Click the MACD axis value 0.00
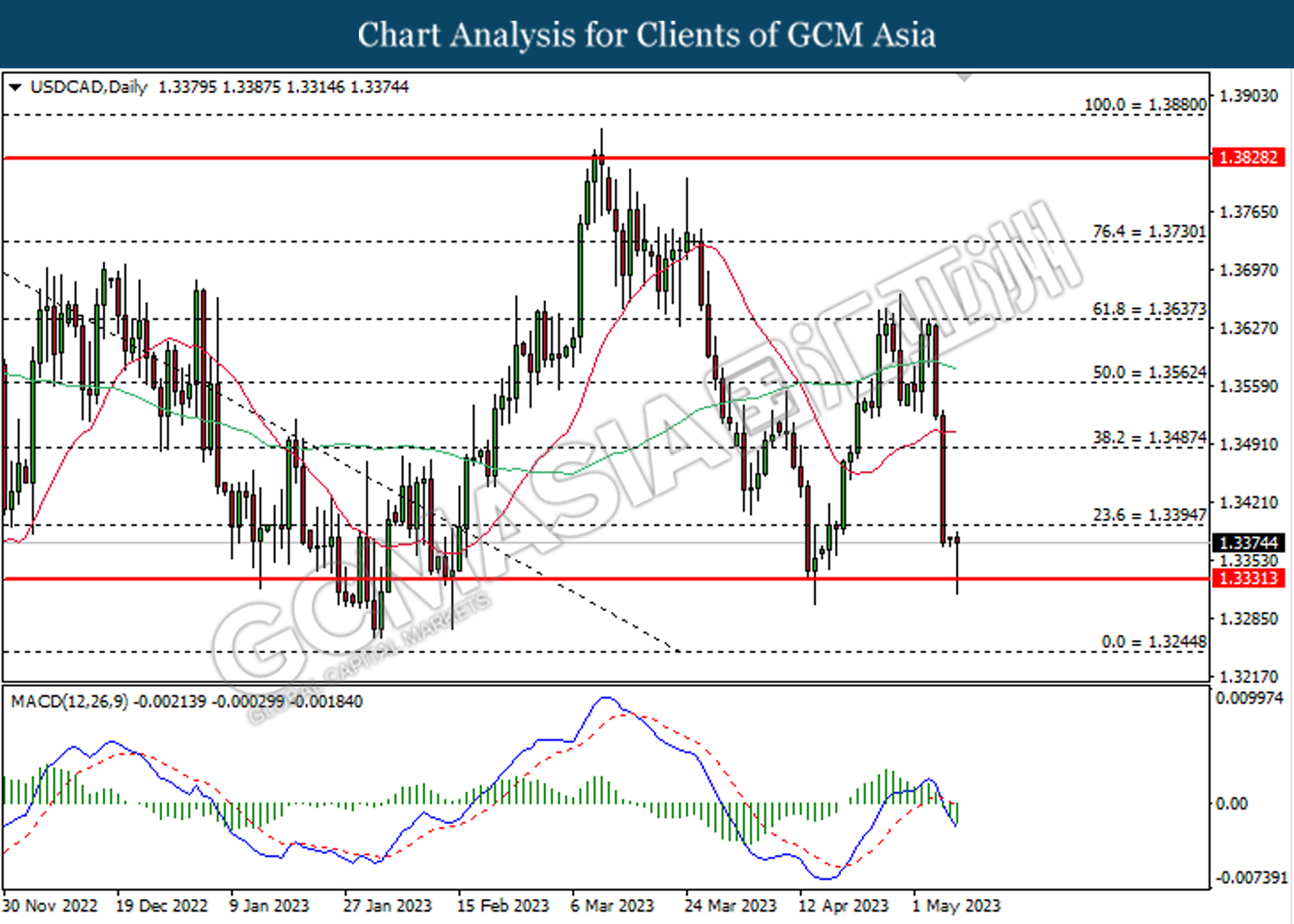 [1231, 804]
